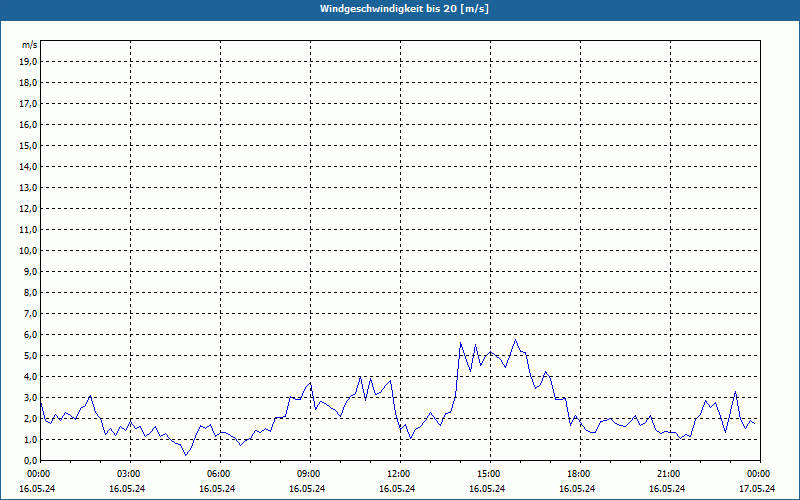Screen dimensions: 800x500
Task: Select the 0,0 y-axis label
Action: 31,460
